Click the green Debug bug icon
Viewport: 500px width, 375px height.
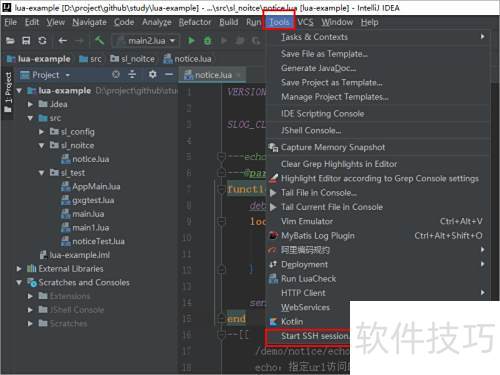[x=207, y=41]
